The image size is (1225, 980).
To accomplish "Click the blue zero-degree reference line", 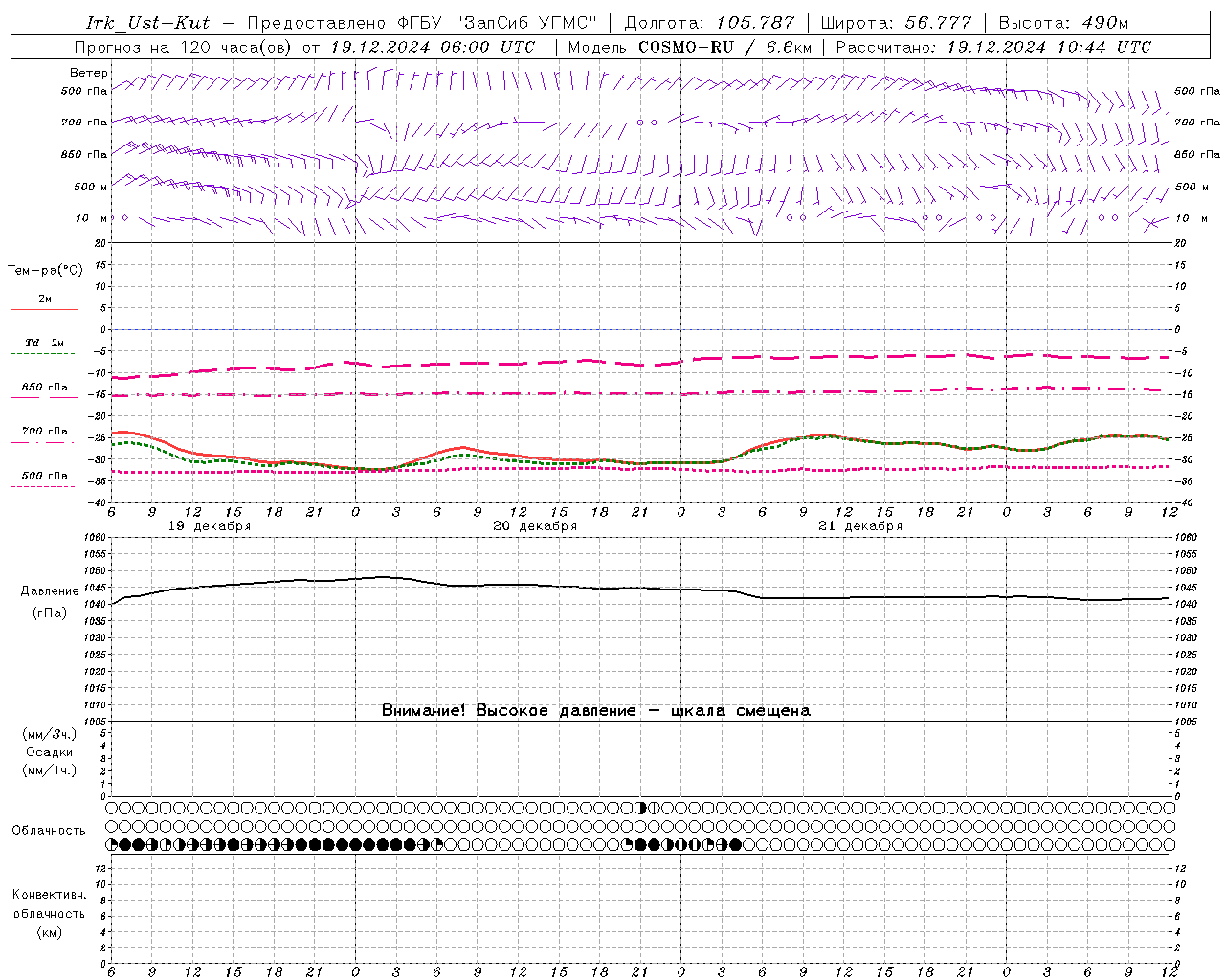I will coord(640,329).
